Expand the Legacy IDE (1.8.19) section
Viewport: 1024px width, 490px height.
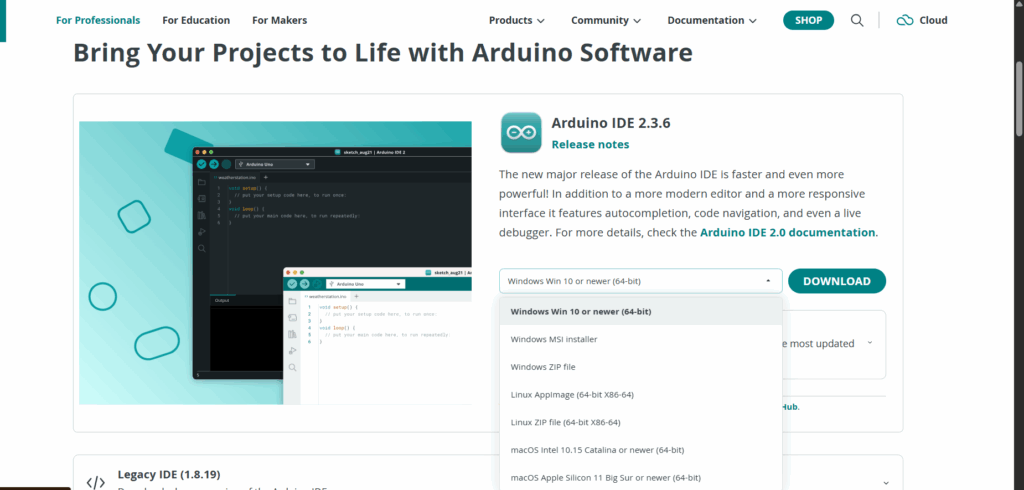click(885, 482)
